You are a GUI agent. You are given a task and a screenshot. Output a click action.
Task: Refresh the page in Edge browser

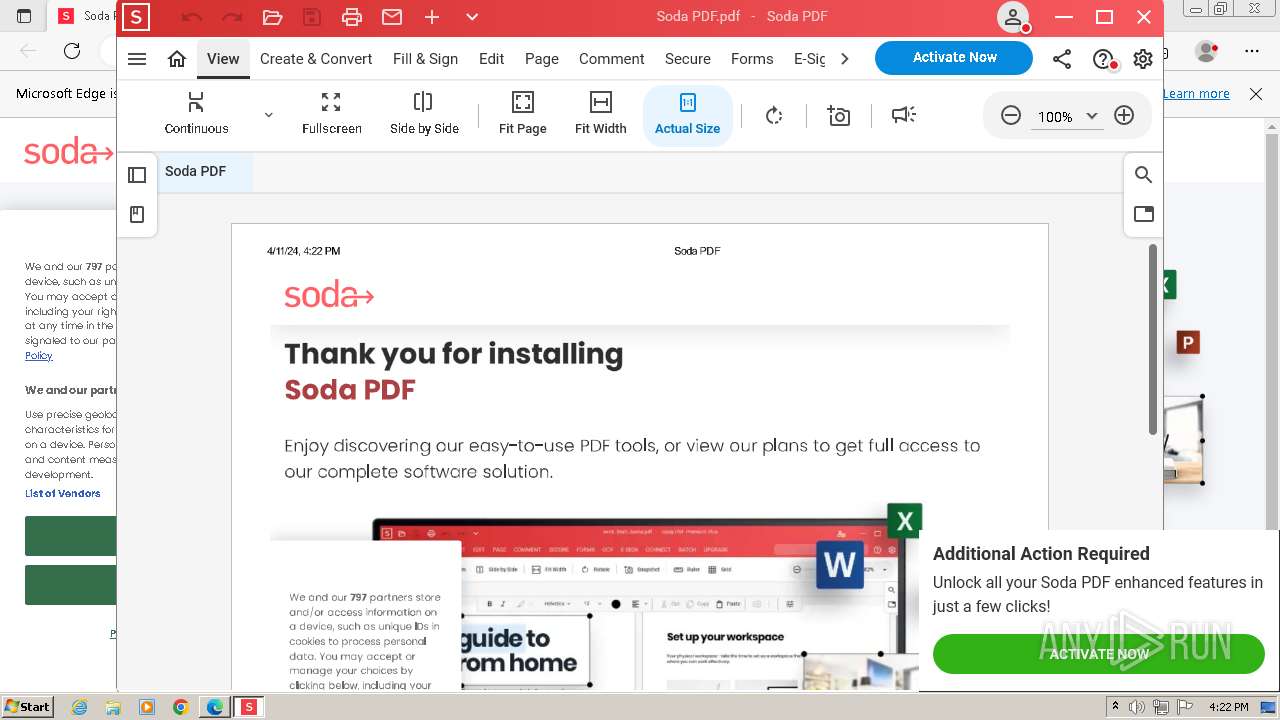pos(72,51)
